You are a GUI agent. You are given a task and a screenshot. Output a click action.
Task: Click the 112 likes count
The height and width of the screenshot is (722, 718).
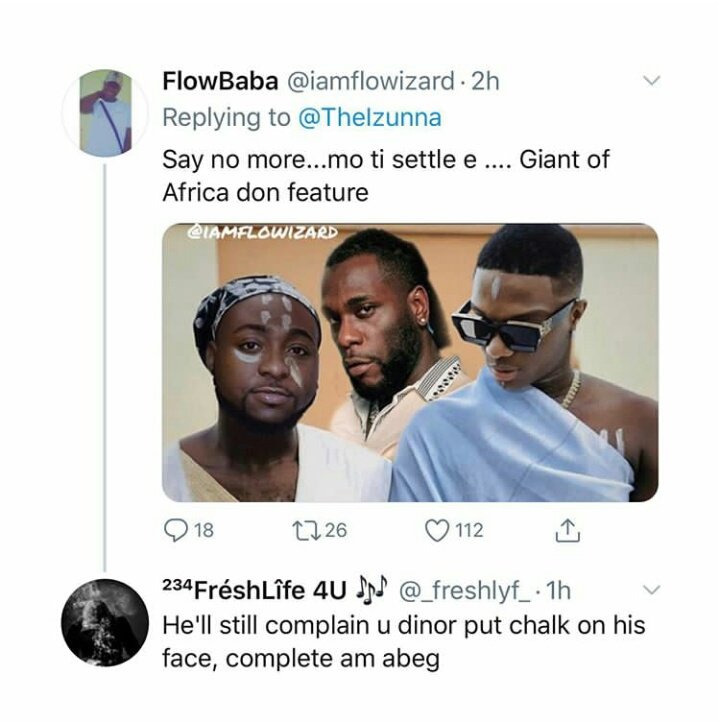(x=470, y=531)
